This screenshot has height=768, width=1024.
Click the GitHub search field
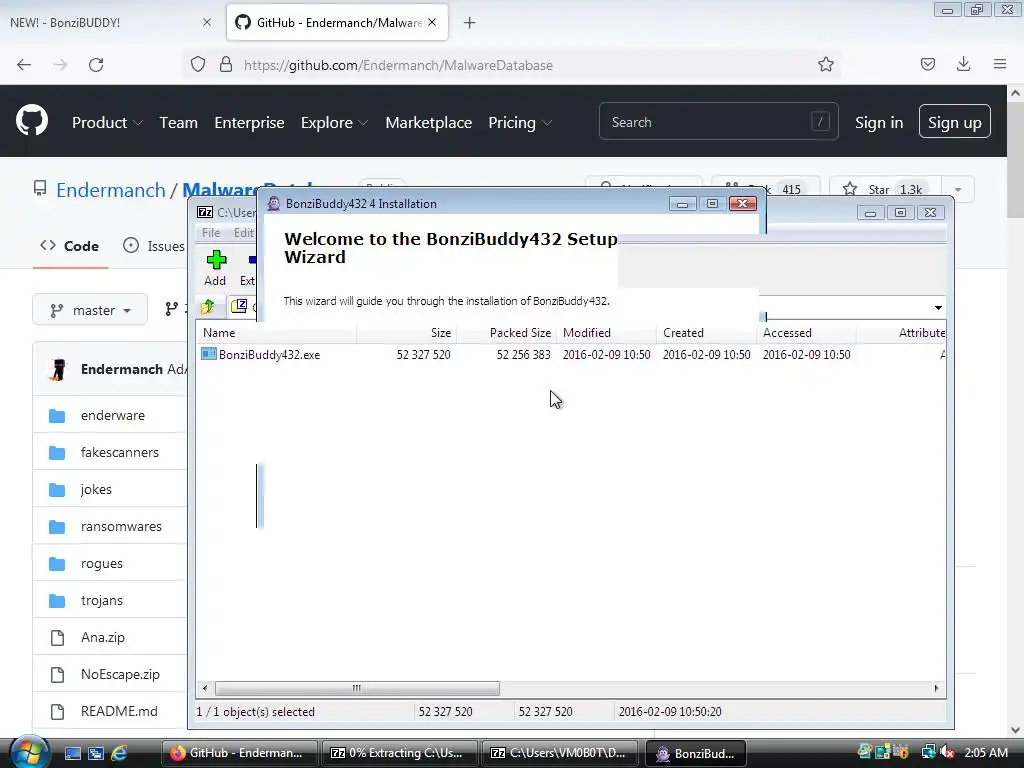coord(718,121)
